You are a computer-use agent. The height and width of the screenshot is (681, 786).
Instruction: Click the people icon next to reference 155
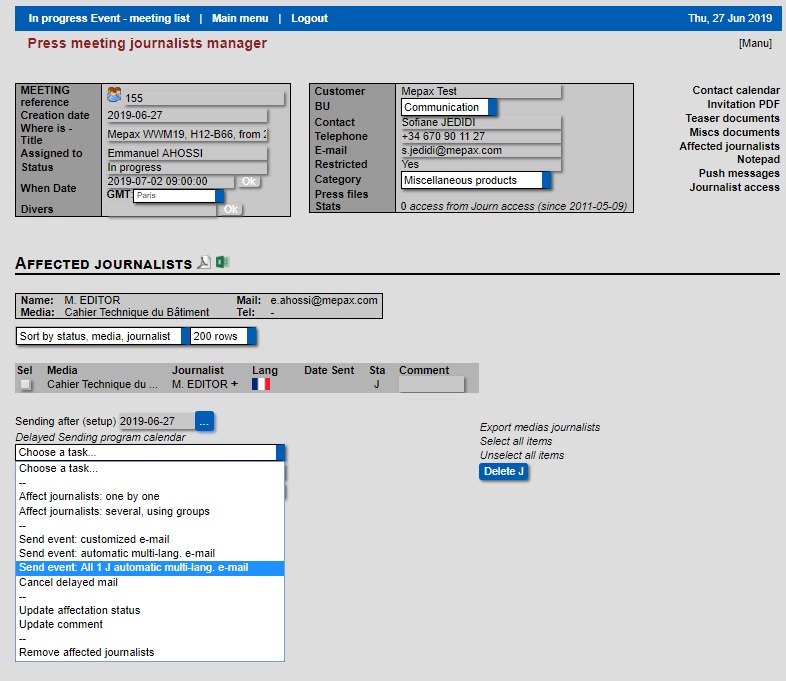114,96
